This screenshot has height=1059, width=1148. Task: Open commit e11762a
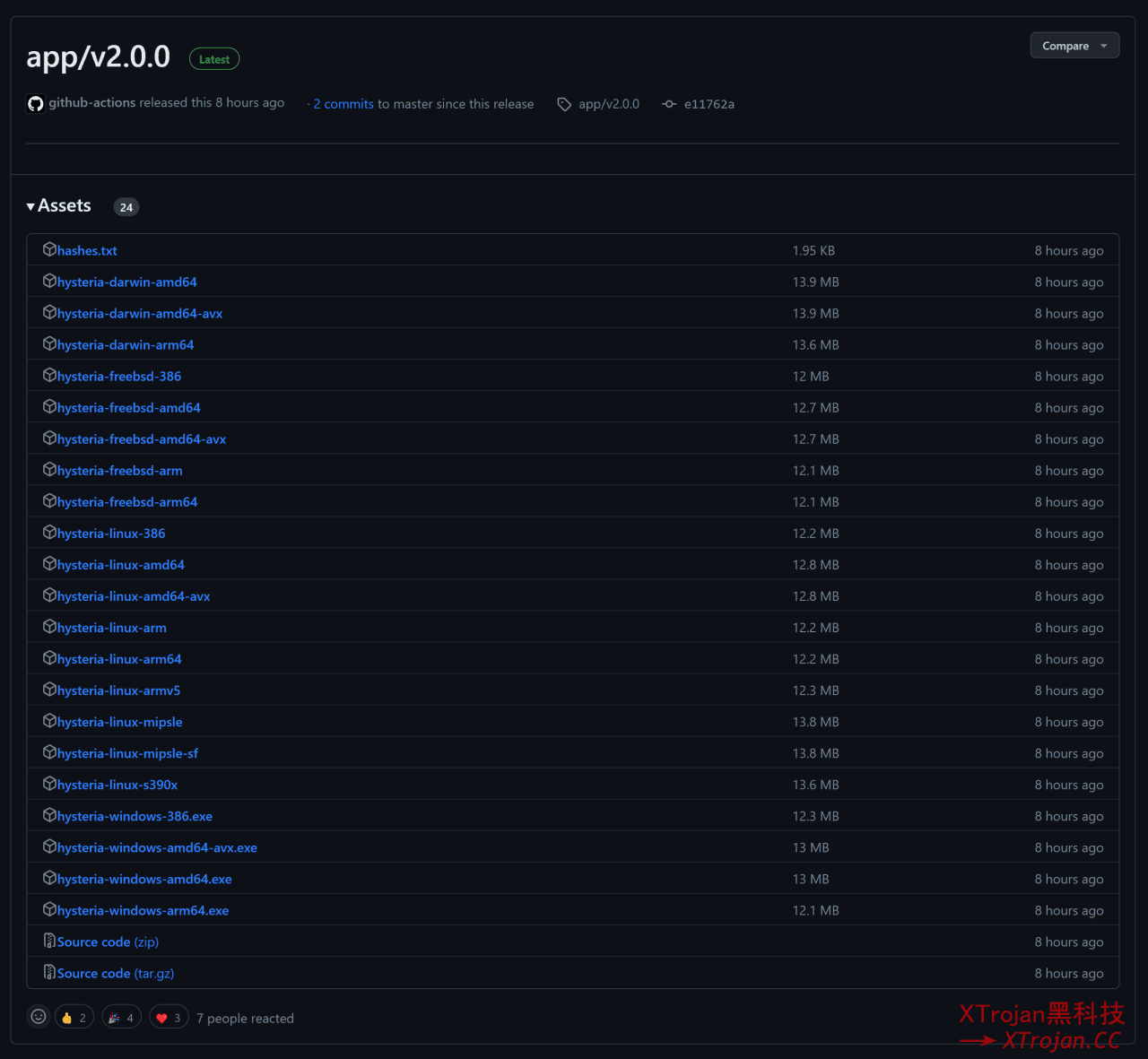[x=709, y=104]
